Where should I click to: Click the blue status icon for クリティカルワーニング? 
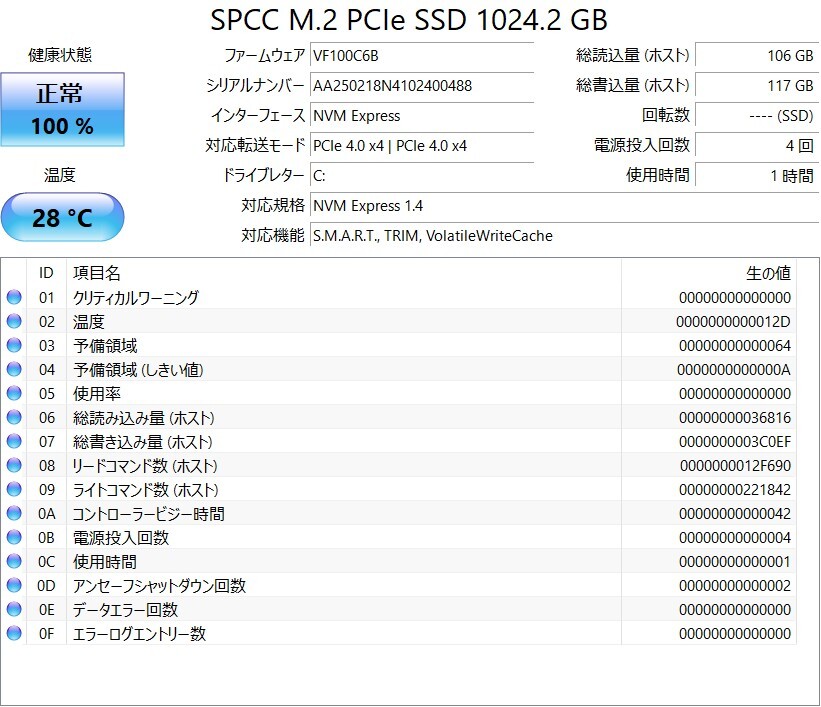[x=14, y=297]
